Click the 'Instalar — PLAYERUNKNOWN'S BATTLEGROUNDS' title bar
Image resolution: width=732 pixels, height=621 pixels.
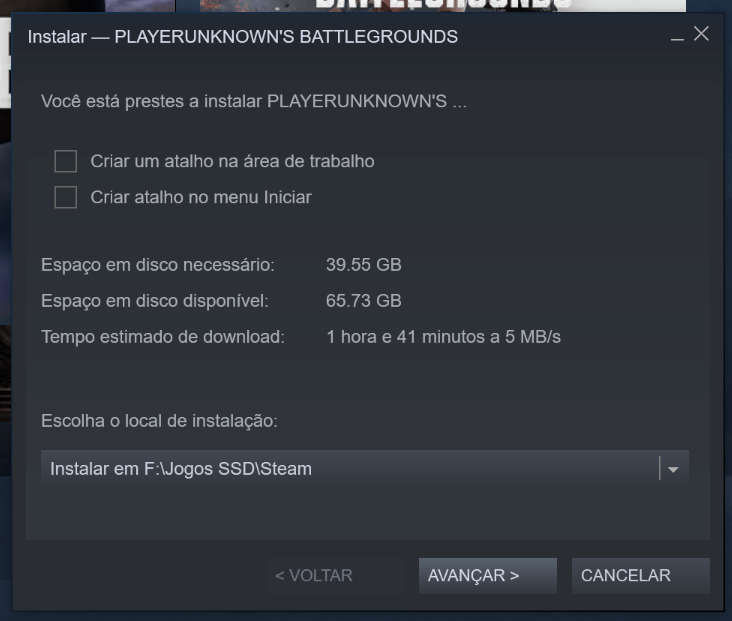243,37
